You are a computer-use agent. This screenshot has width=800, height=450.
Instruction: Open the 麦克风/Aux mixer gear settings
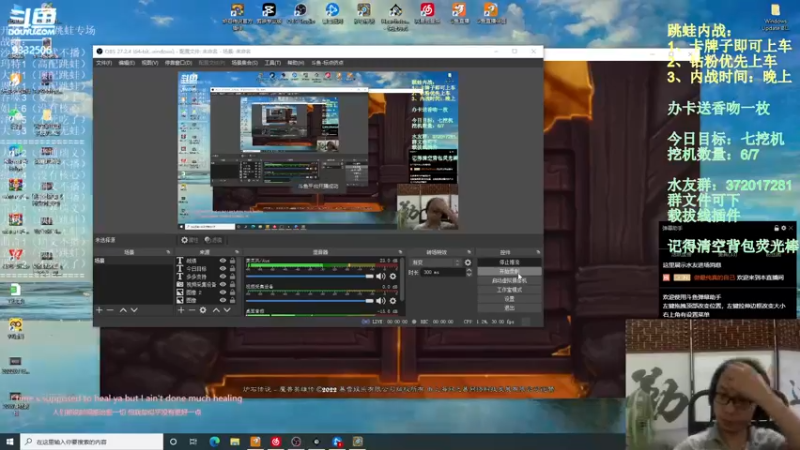click(x=393, y=276)
